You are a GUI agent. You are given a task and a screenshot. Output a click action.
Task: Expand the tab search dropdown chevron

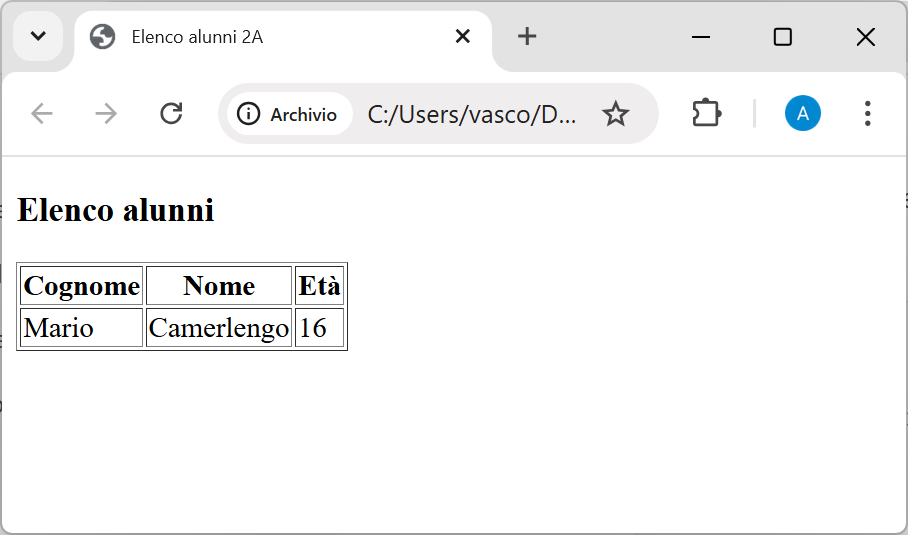pos(38,36)
